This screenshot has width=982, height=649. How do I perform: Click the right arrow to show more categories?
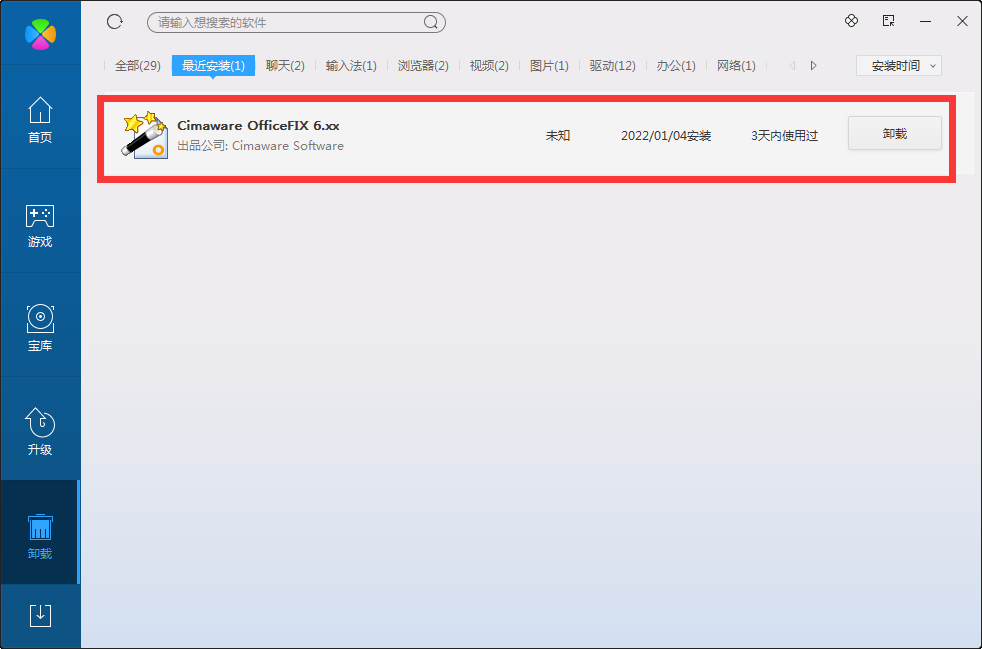(813, 65)
